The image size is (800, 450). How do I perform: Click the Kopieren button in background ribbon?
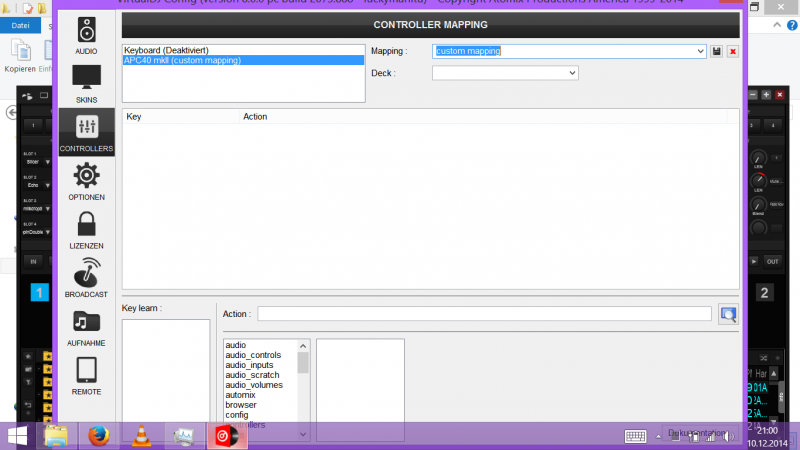(x=20, y=56)
